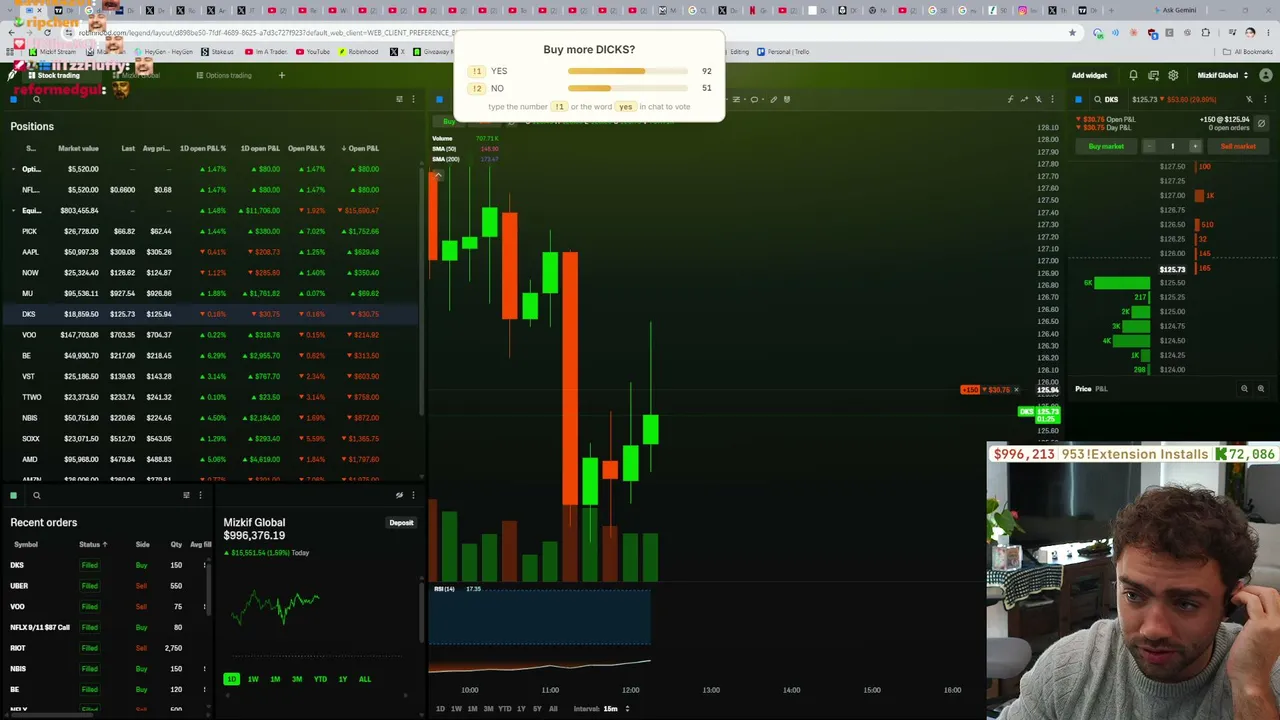This screenshot has width=1280, height=720.
Task: Set account chart range to YTD
Action: 320,679
